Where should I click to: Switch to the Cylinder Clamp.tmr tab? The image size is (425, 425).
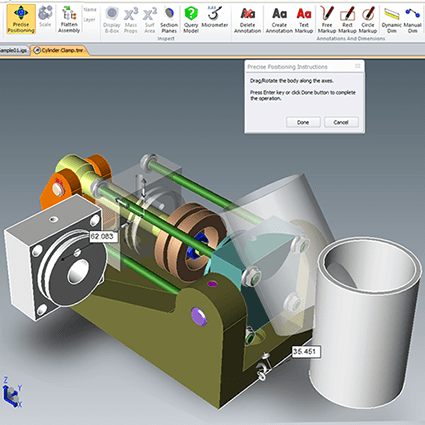60,50
